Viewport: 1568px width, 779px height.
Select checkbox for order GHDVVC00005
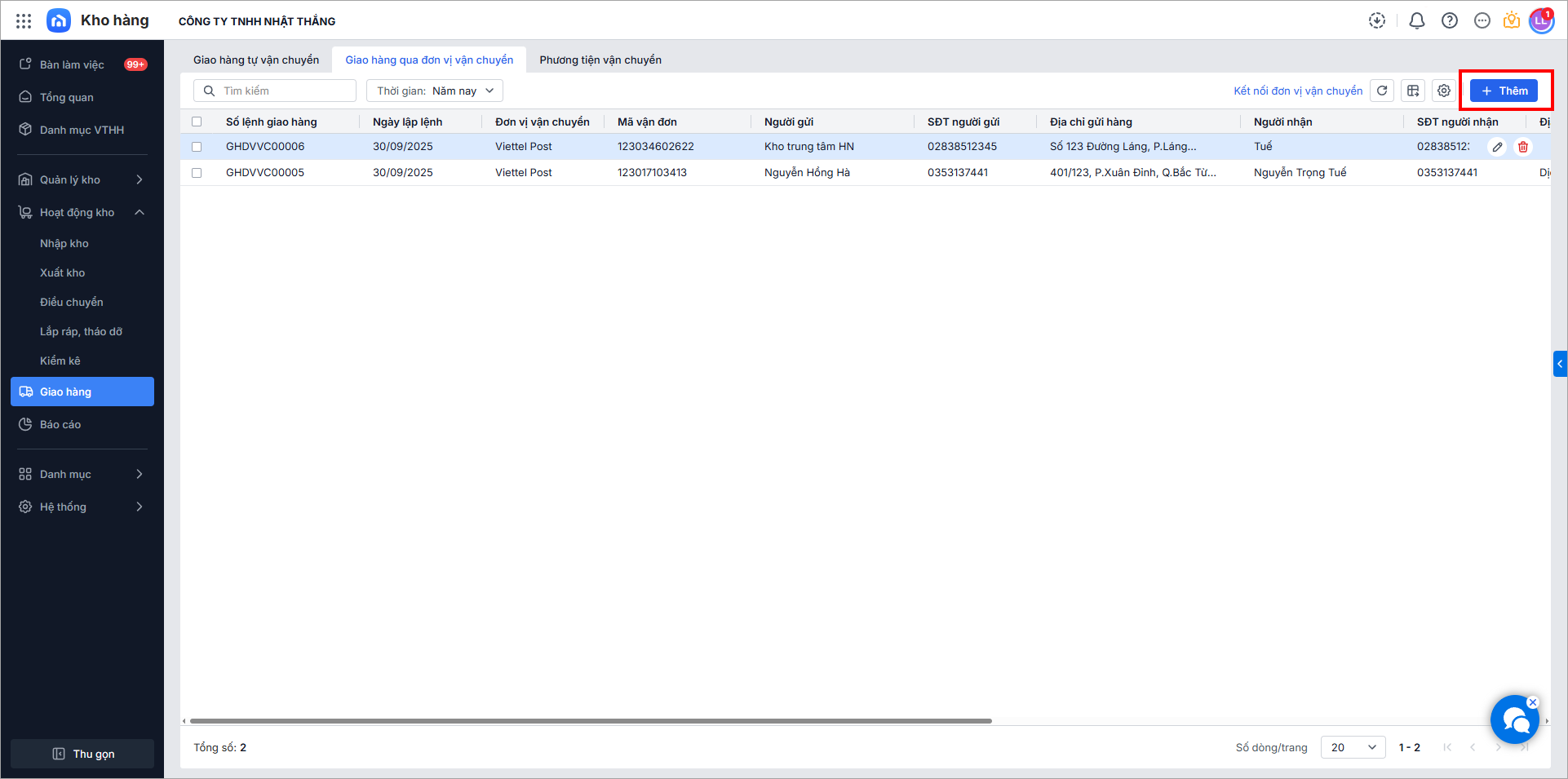coord(197,173)
